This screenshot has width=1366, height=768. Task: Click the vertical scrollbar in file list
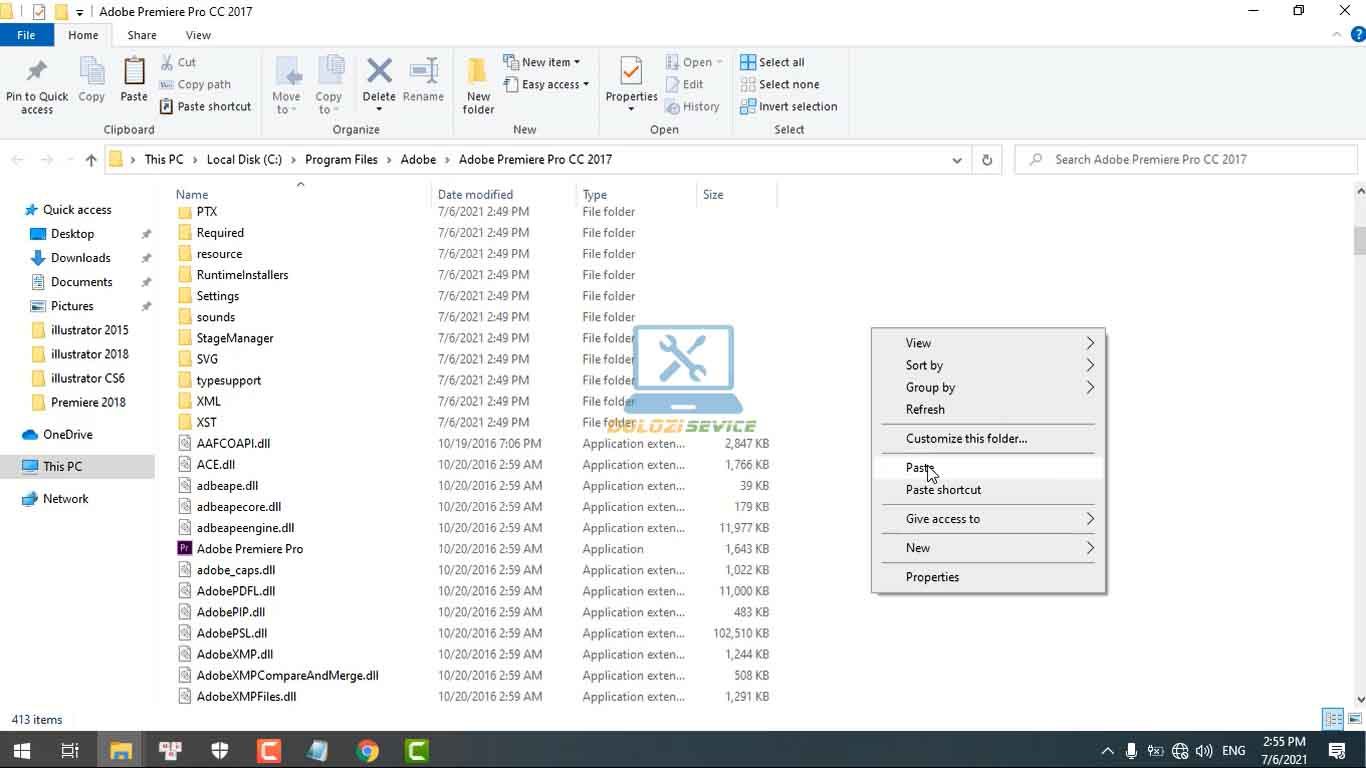(1359, 240)
